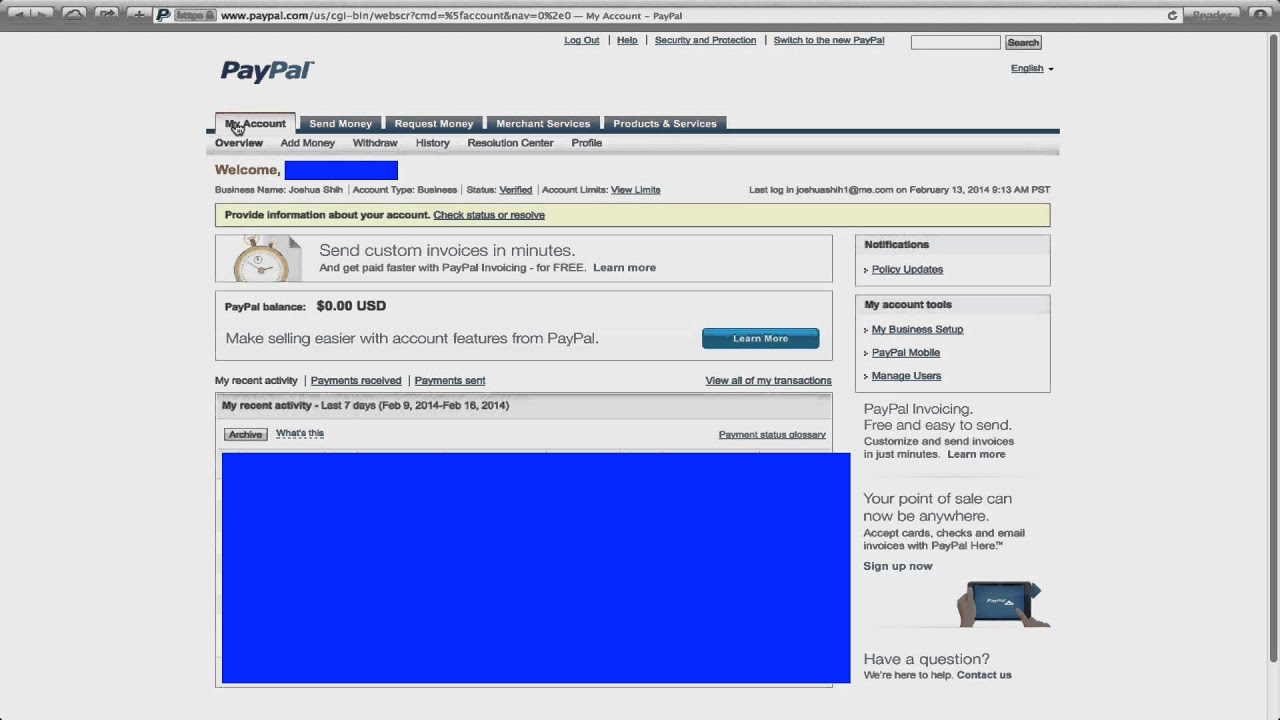Viewport: 1280px width, 720px height.
Task: Open the Help link
Action: point(627,40)
